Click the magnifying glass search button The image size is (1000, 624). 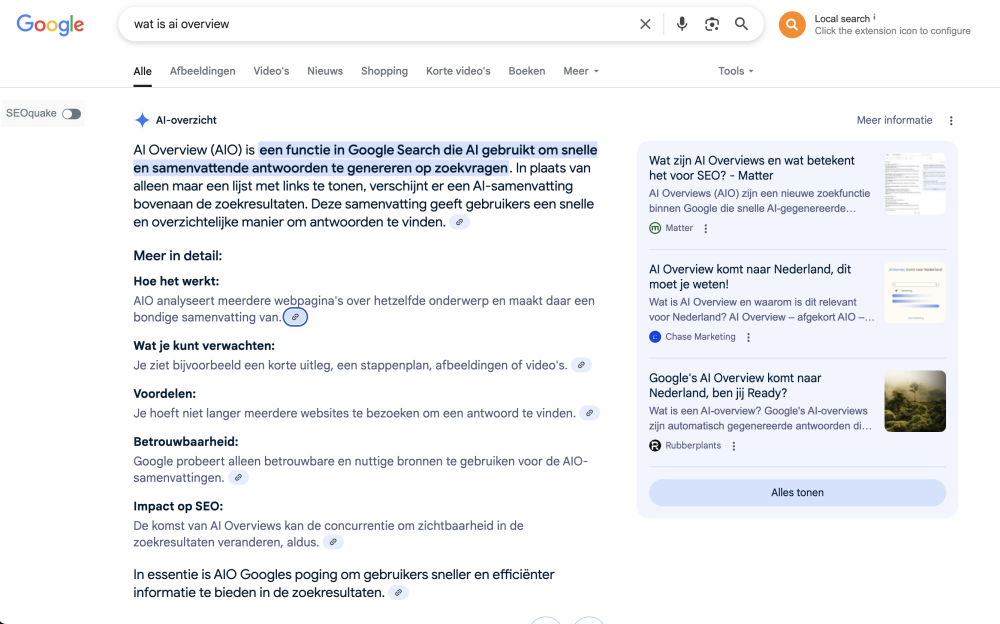point(741,24)
